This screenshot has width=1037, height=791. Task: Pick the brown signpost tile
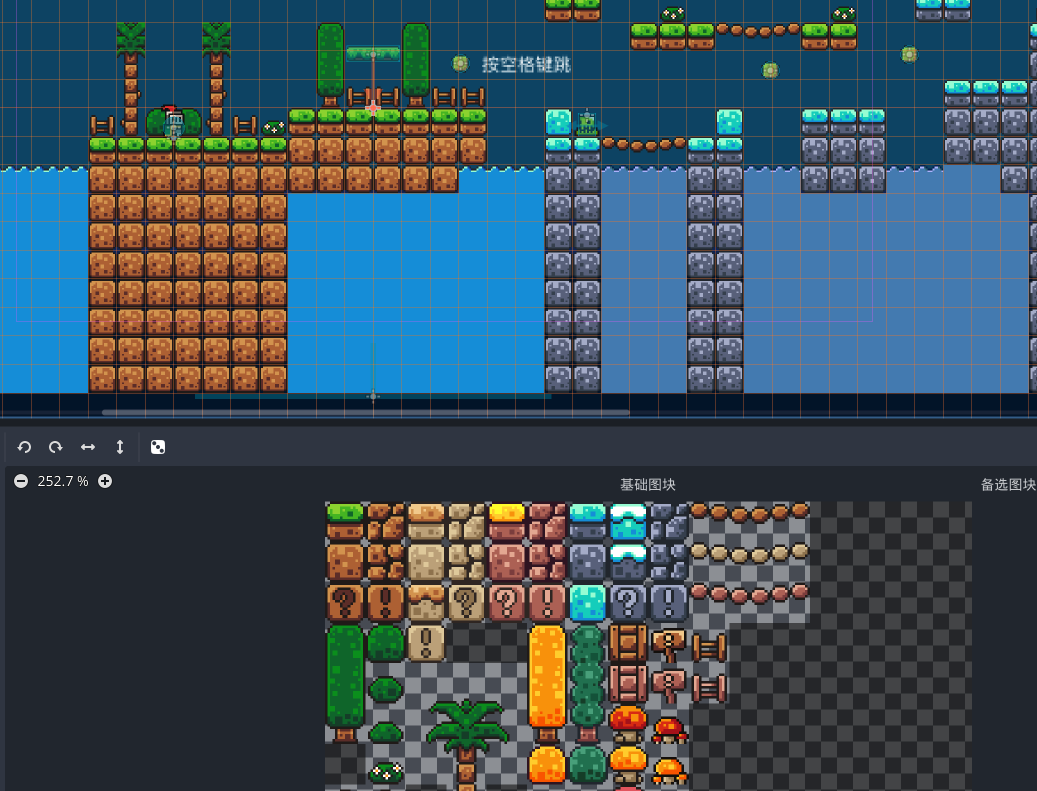pyautogui.click(x=669, y=645)
